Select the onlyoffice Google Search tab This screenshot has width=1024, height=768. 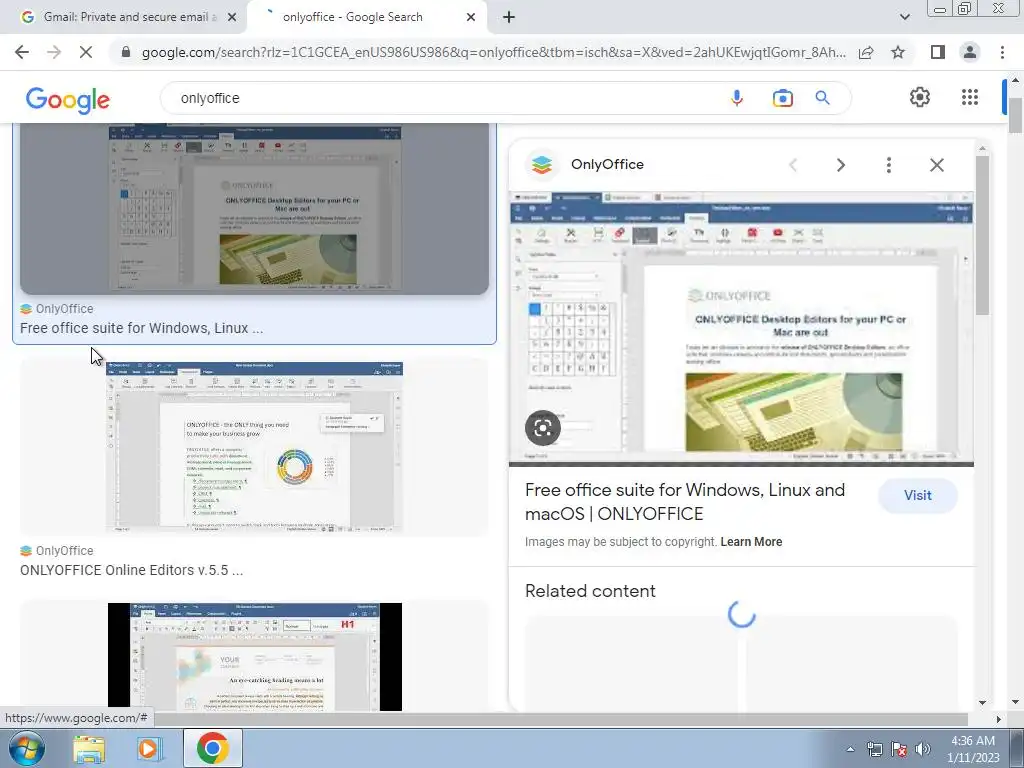pyautogui.click(x=366, y=17)
